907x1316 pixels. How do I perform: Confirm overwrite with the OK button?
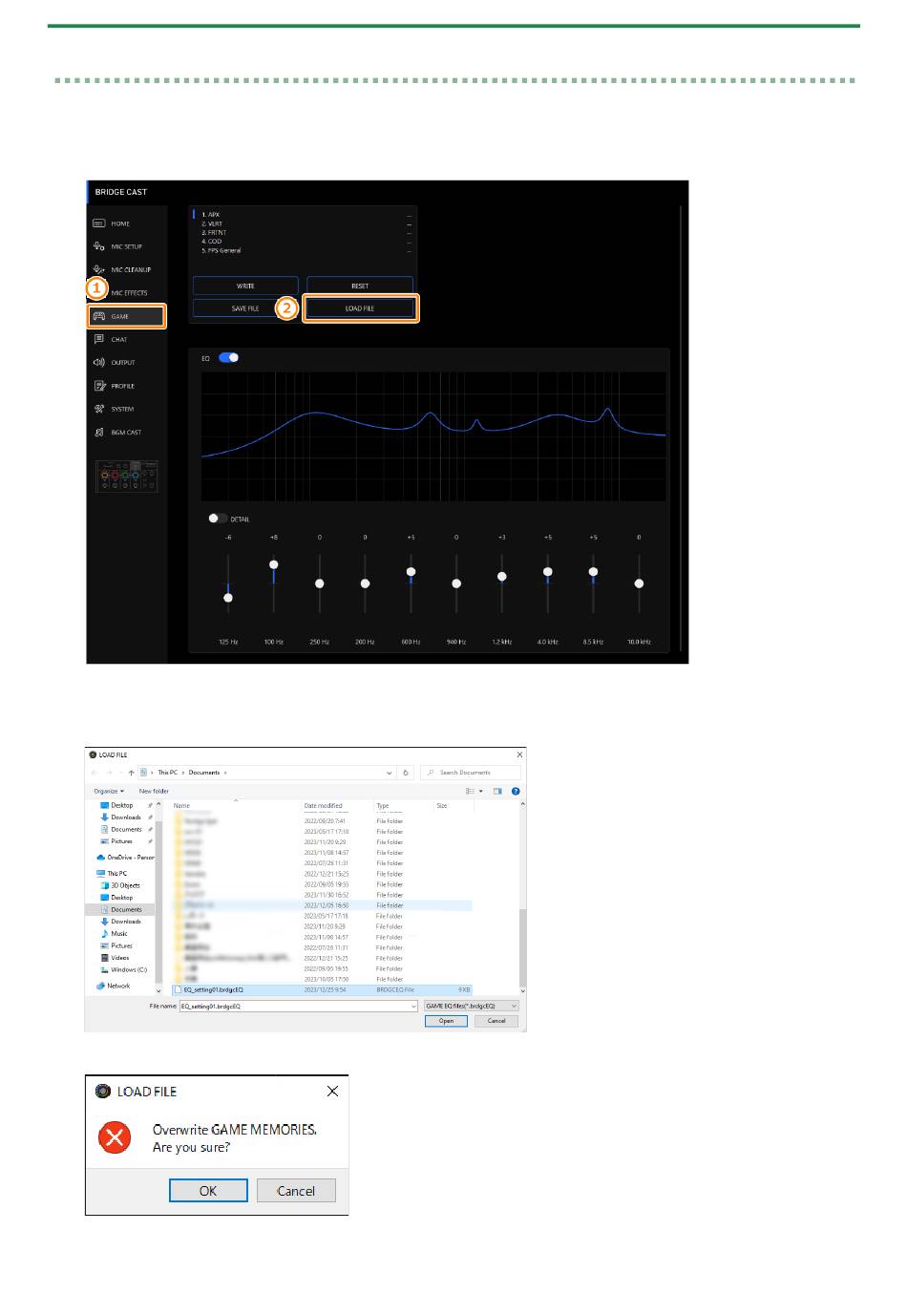pos(208,1190)
